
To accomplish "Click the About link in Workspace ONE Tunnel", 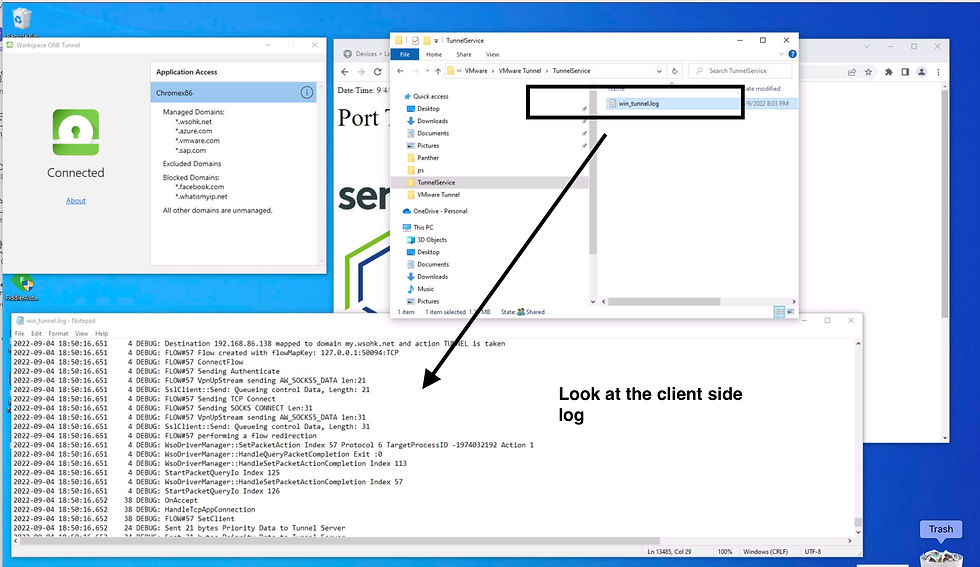I will coord(76,201).
